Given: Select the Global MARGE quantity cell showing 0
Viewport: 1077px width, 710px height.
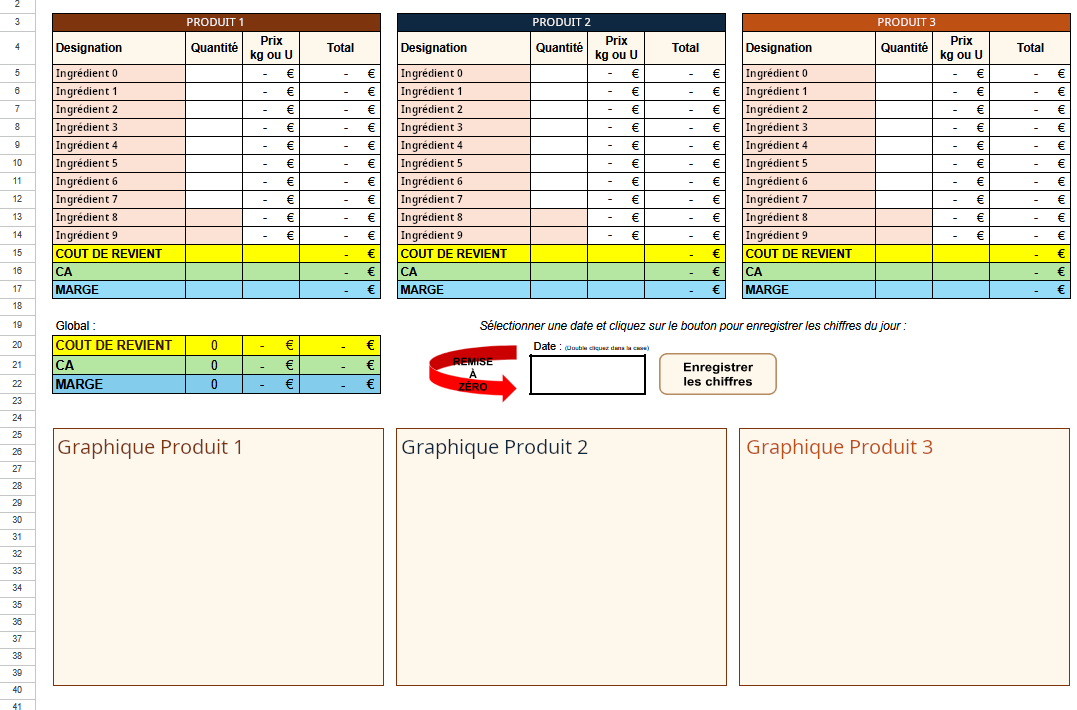Looking at the screenshot, I should 214,384.
